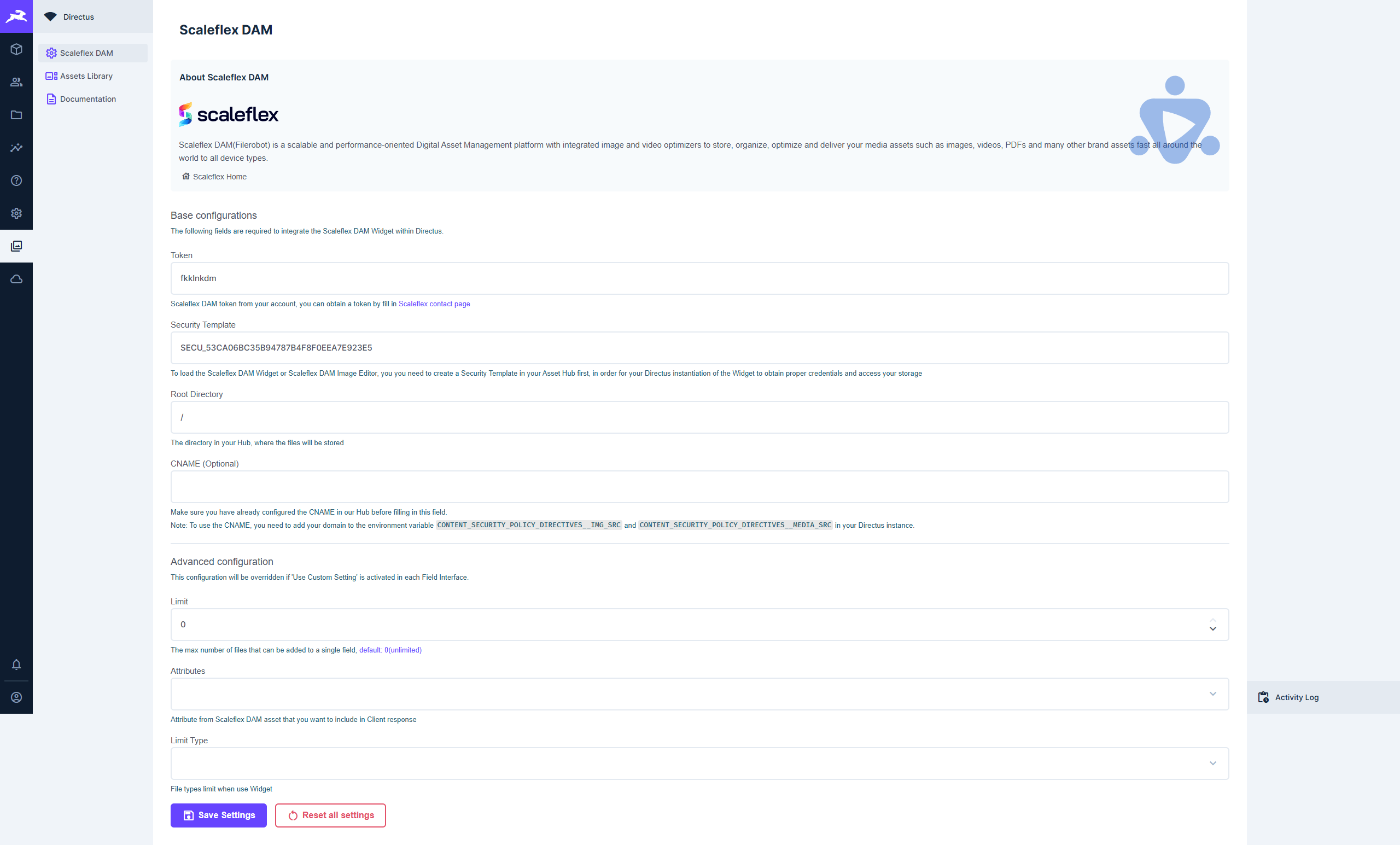Open Documentation in sidebar navigation

tap(87, 99)
